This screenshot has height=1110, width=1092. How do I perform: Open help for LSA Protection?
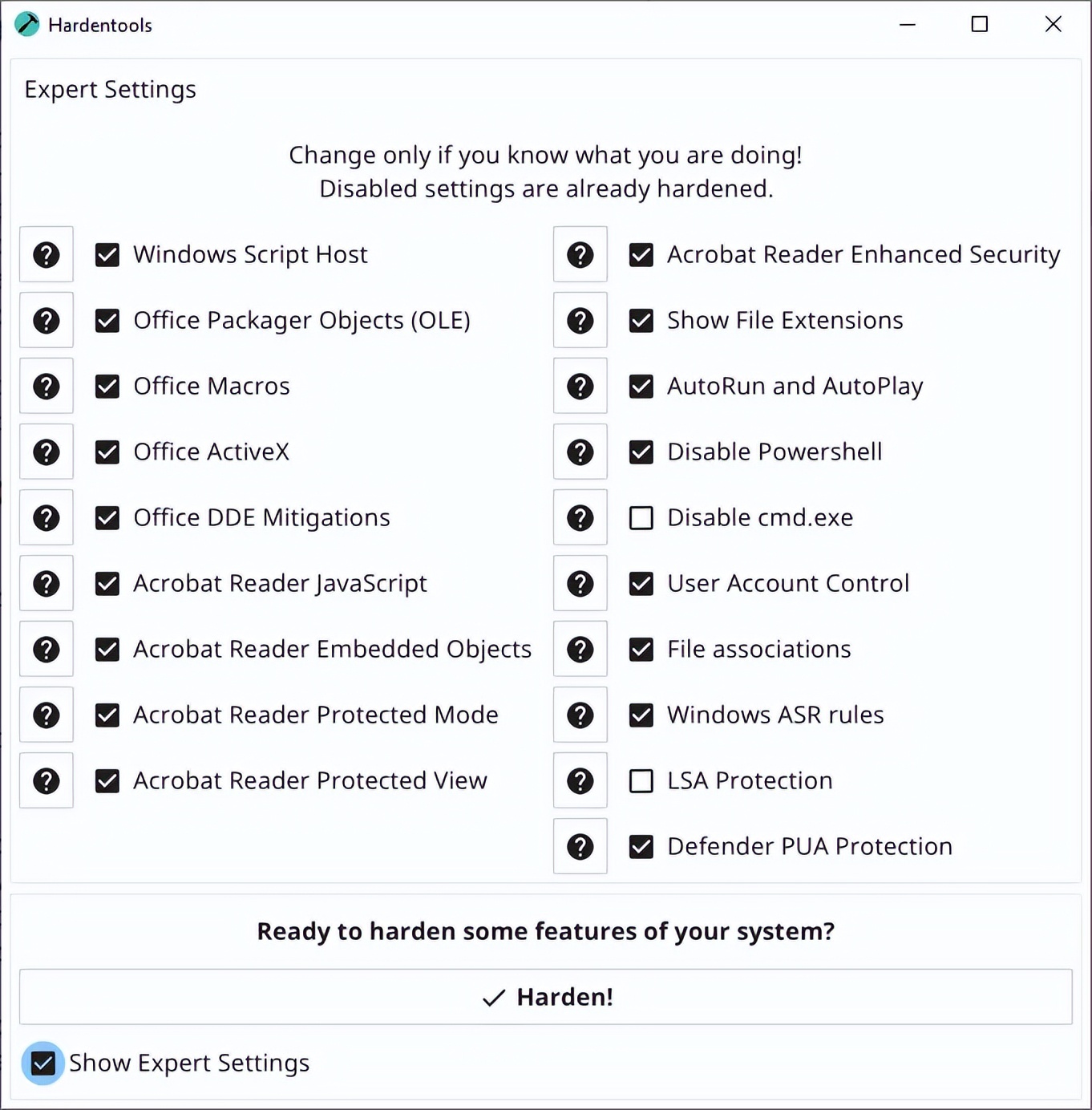[x=580, y=781]
